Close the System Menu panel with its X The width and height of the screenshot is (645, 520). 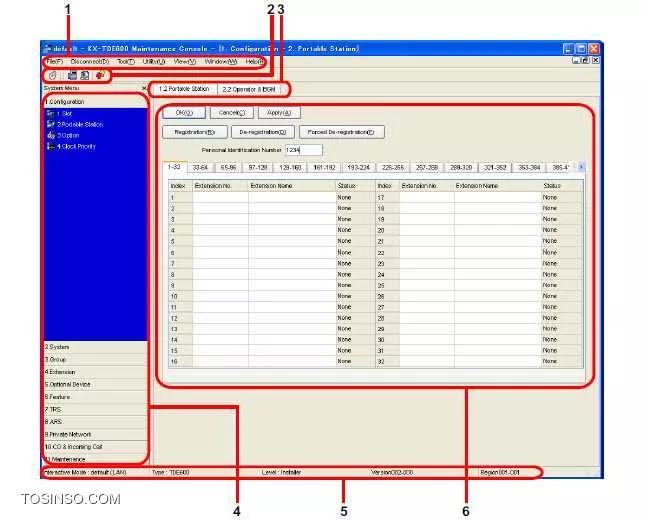(144, 88)
